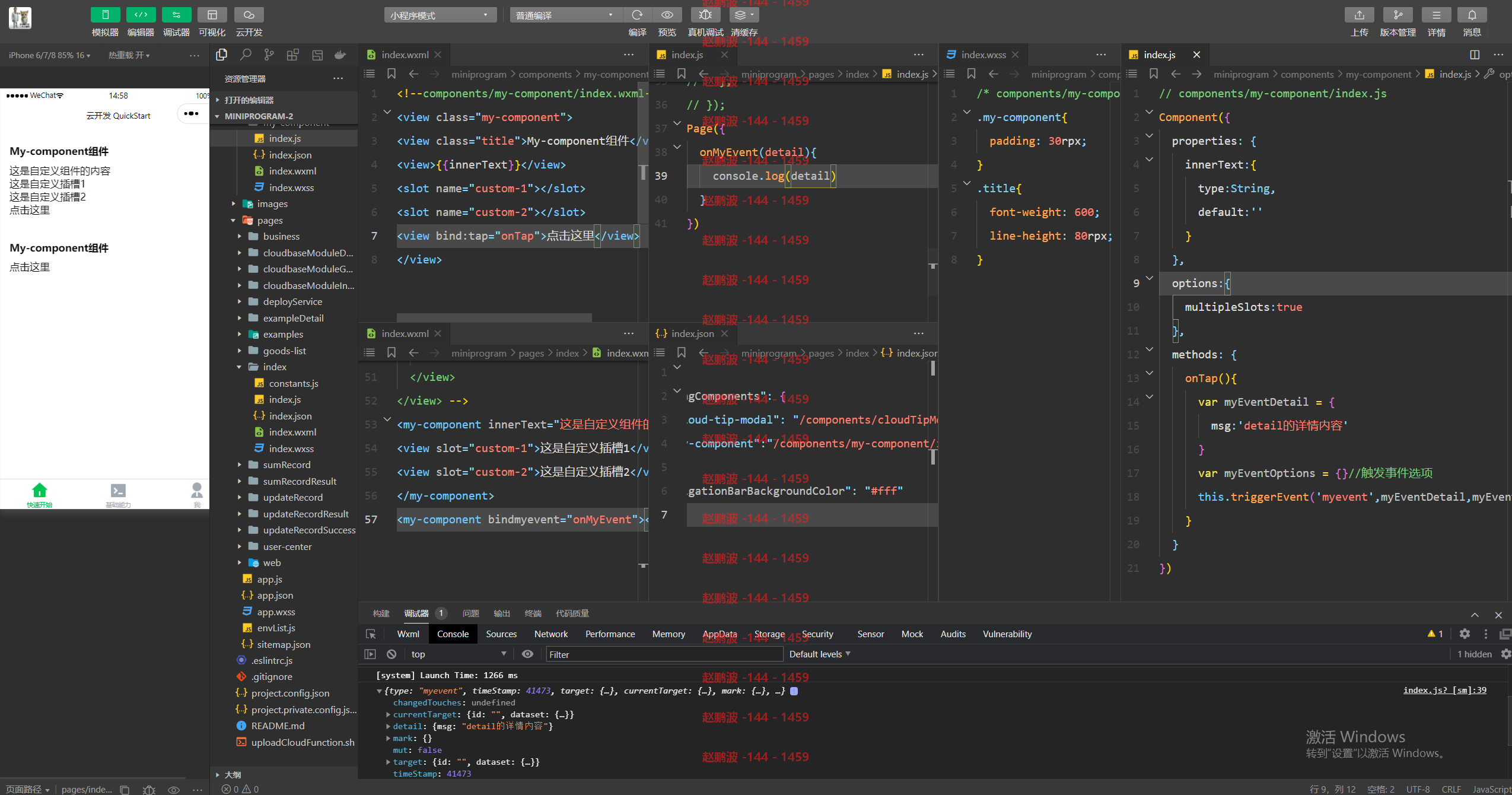Open DevTools settings gear icon
This screenshot has height=795, width=1512.
1465,634
